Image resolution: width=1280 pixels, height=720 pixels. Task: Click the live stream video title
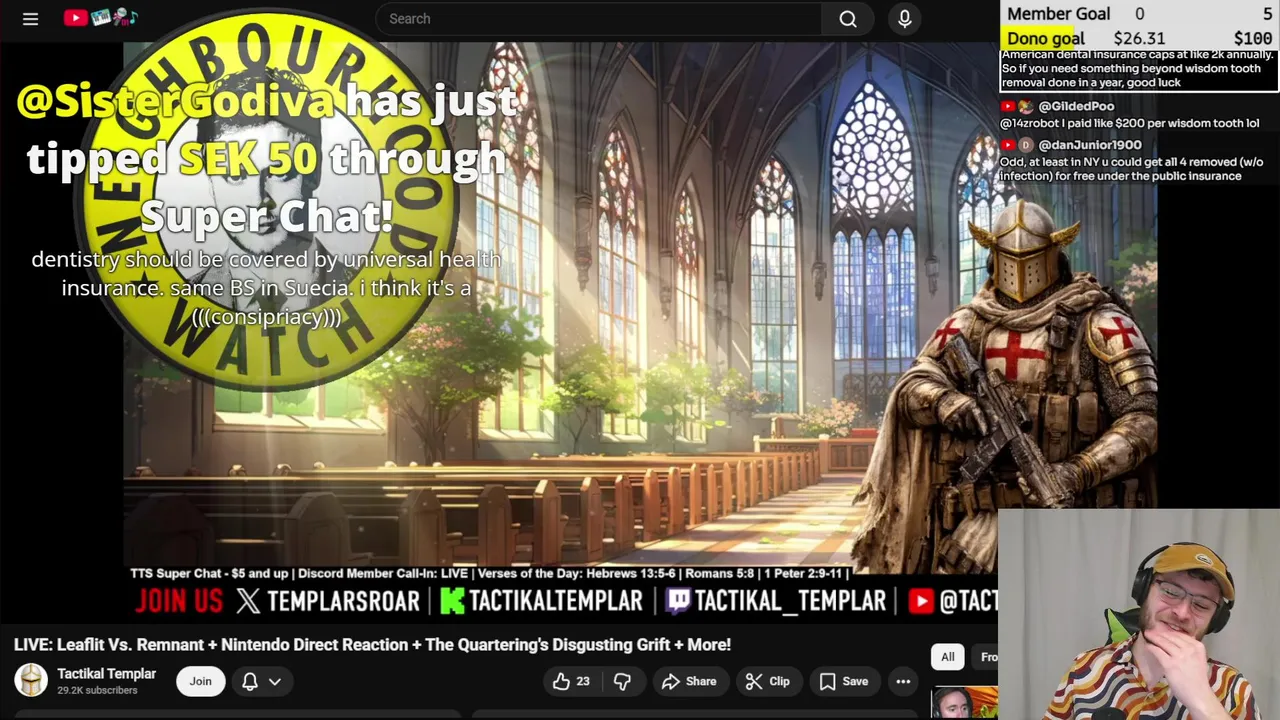coord(372,645)
